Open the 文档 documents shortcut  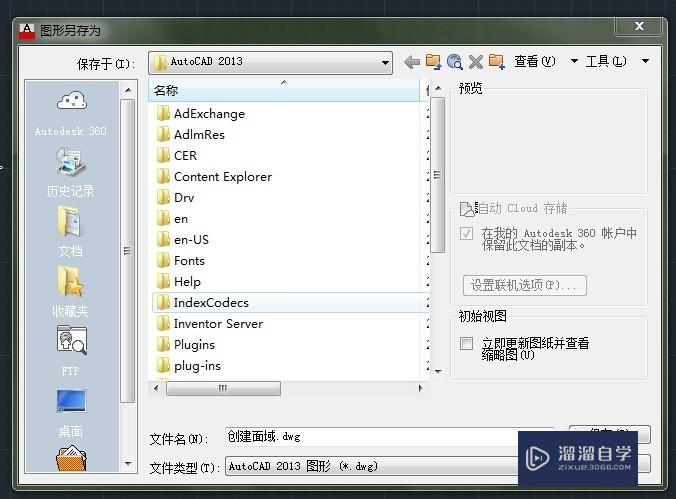tap(70, 231)
